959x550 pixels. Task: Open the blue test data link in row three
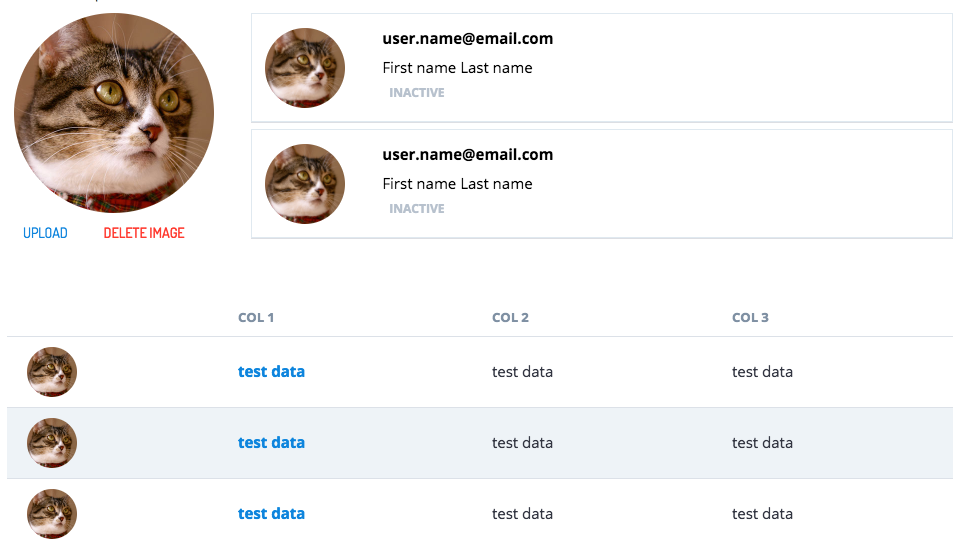[x=272, y=514]
